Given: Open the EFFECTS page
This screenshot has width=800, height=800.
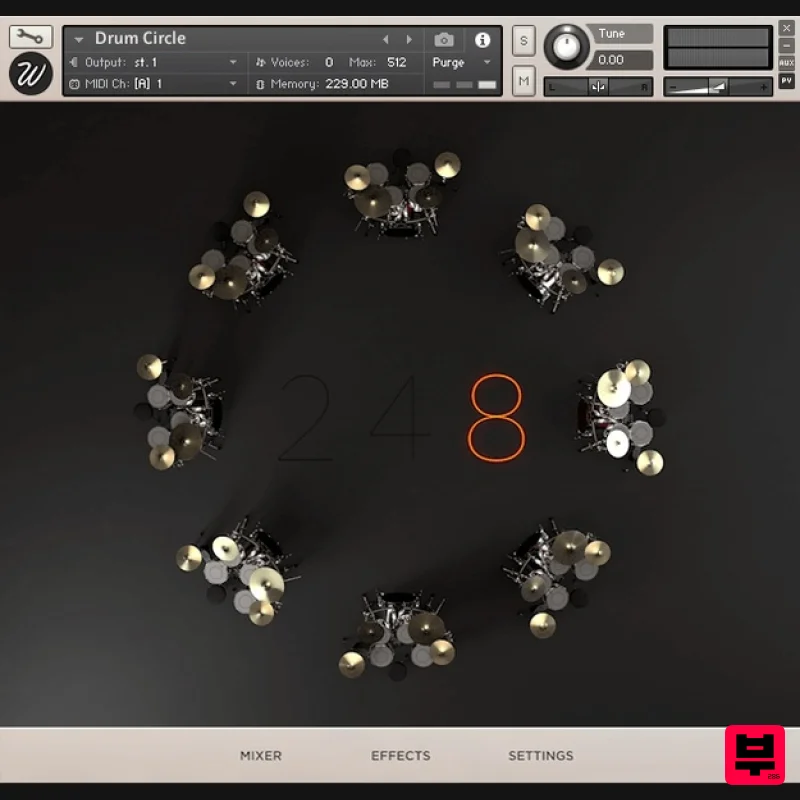Looking at the screenshot, I should coord(400,756).
